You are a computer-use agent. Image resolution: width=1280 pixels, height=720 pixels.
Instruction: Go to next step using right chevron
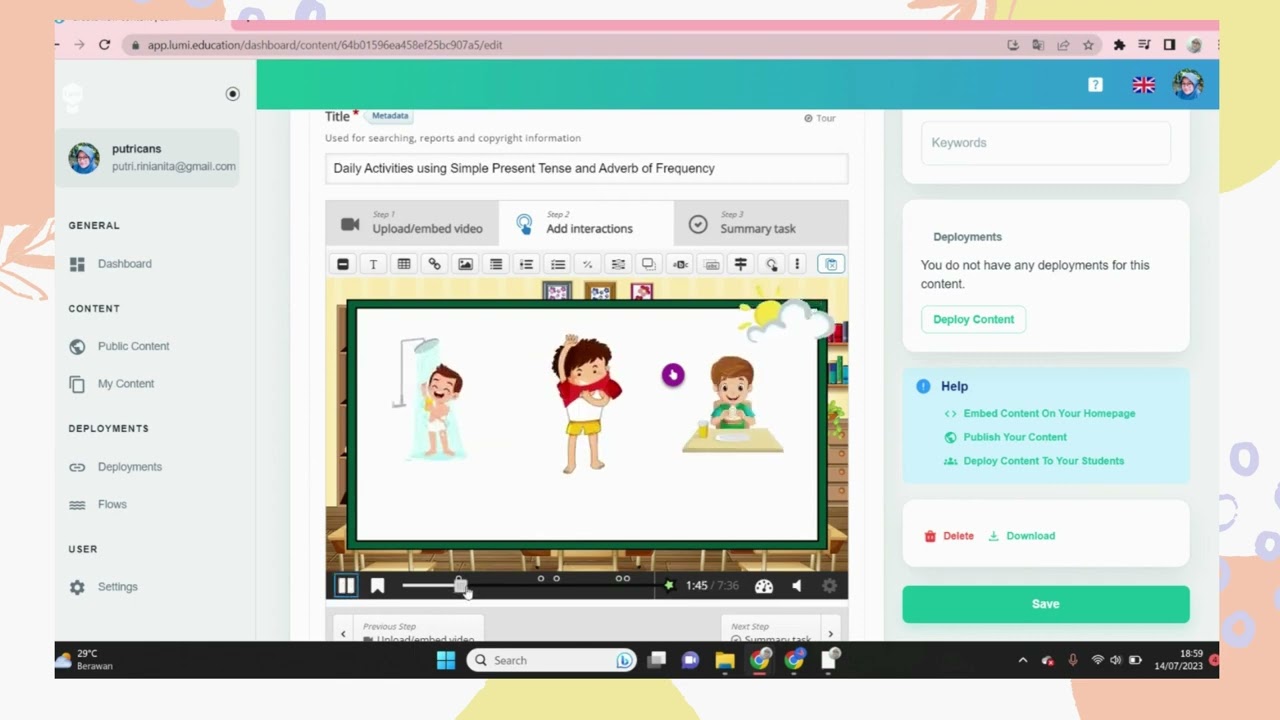(830, 634)
